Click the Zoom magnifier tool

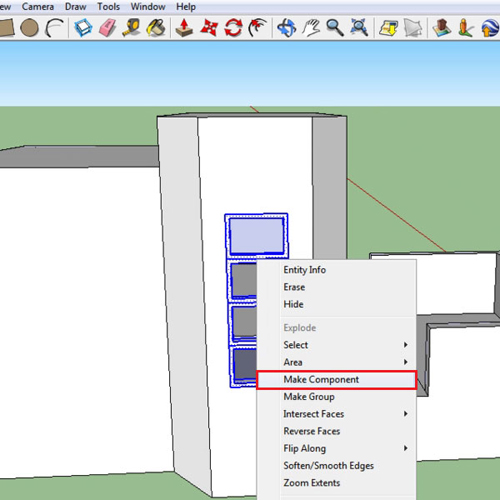coord(335,28)
